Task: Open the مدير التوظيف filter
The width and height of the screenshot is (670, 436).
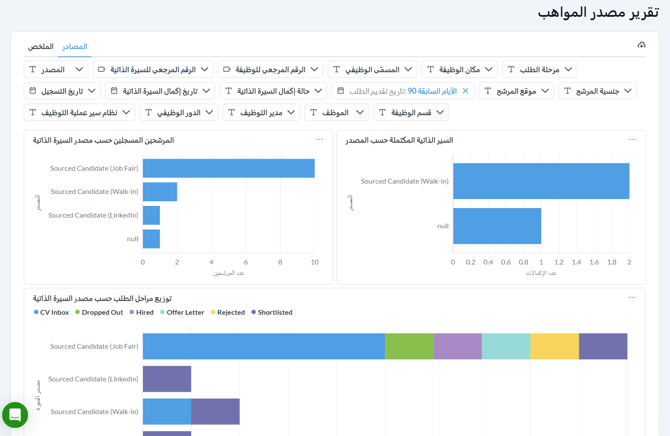Action: click(x=260, y=113)
